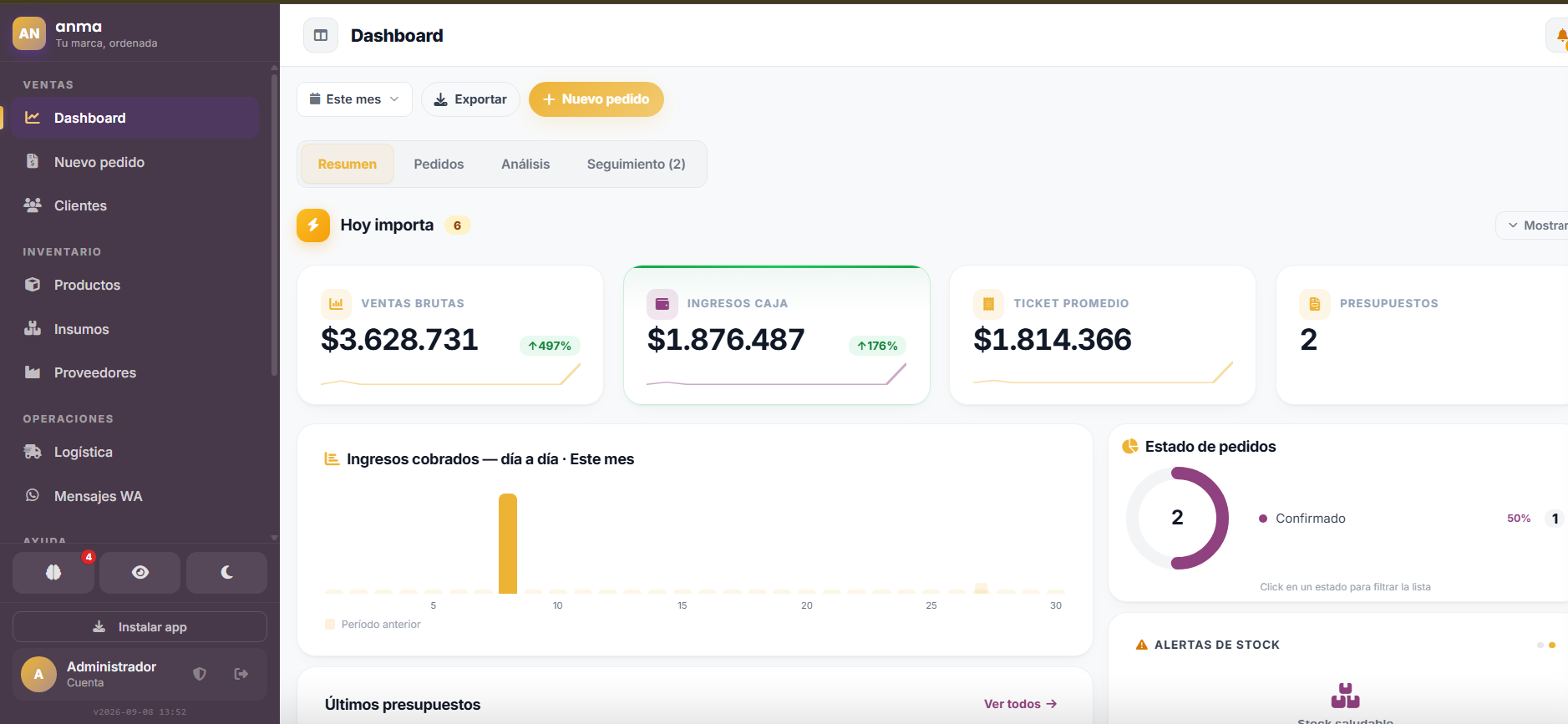Click the Hoy importa count badge 6
The width and height of the screenshot is (1568, 724).
[x=457, y=225]
